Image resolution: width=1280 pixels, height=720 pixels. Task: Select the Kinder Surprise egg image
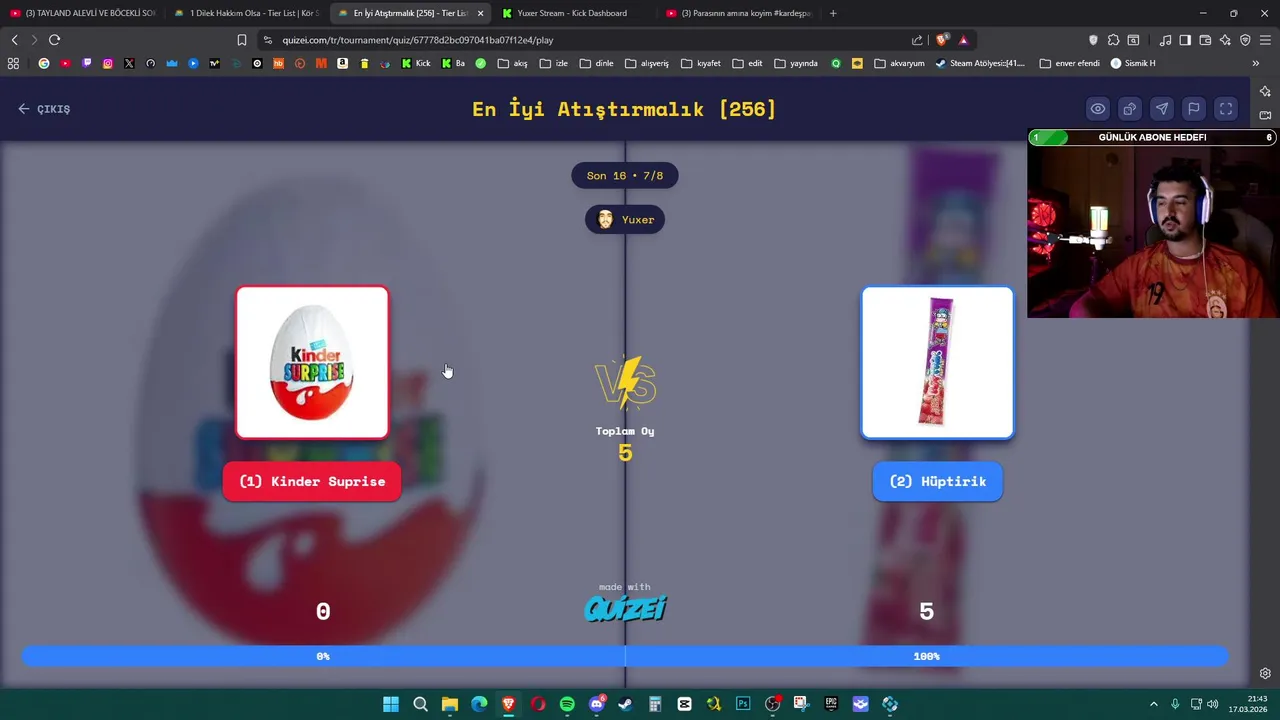point(312,363)
